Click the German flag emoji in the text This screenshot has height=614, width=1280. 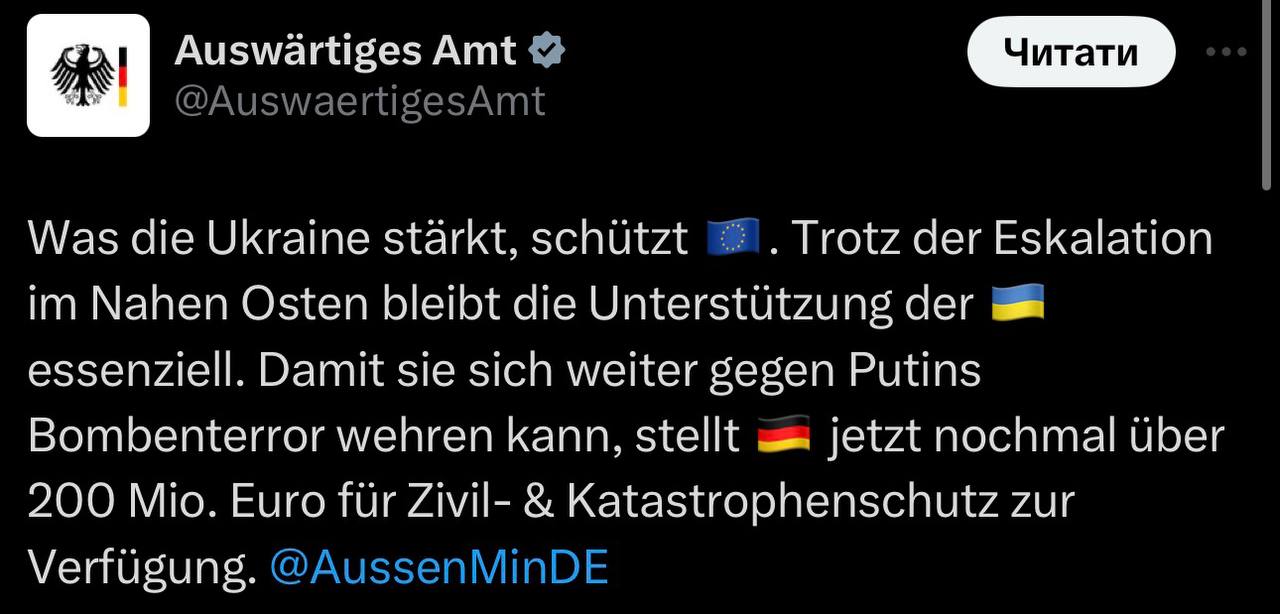784,436
